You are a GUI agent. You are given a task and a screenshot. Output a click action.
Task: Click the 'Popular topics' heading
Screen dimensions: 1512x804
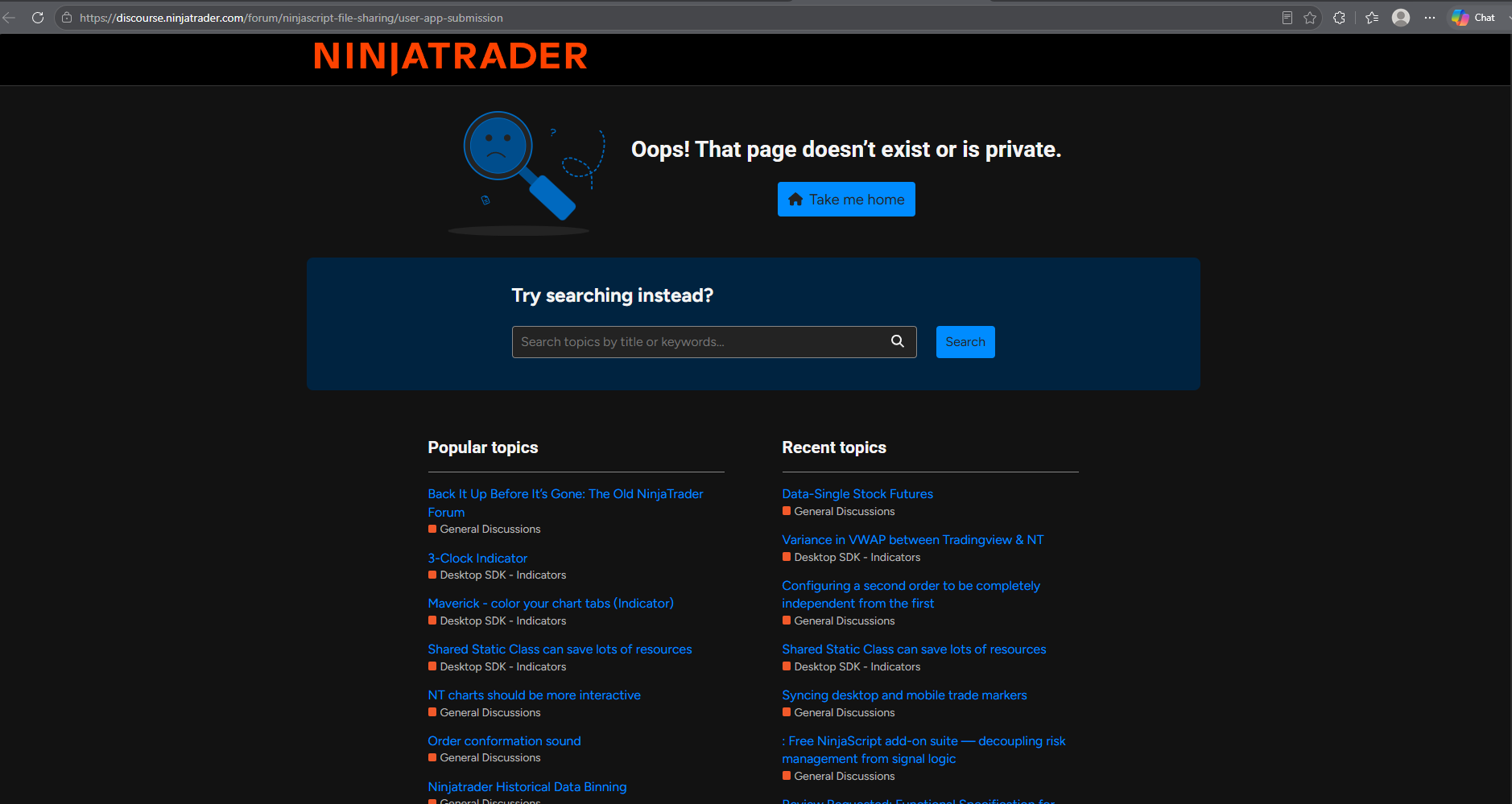[x=483, y=447]
